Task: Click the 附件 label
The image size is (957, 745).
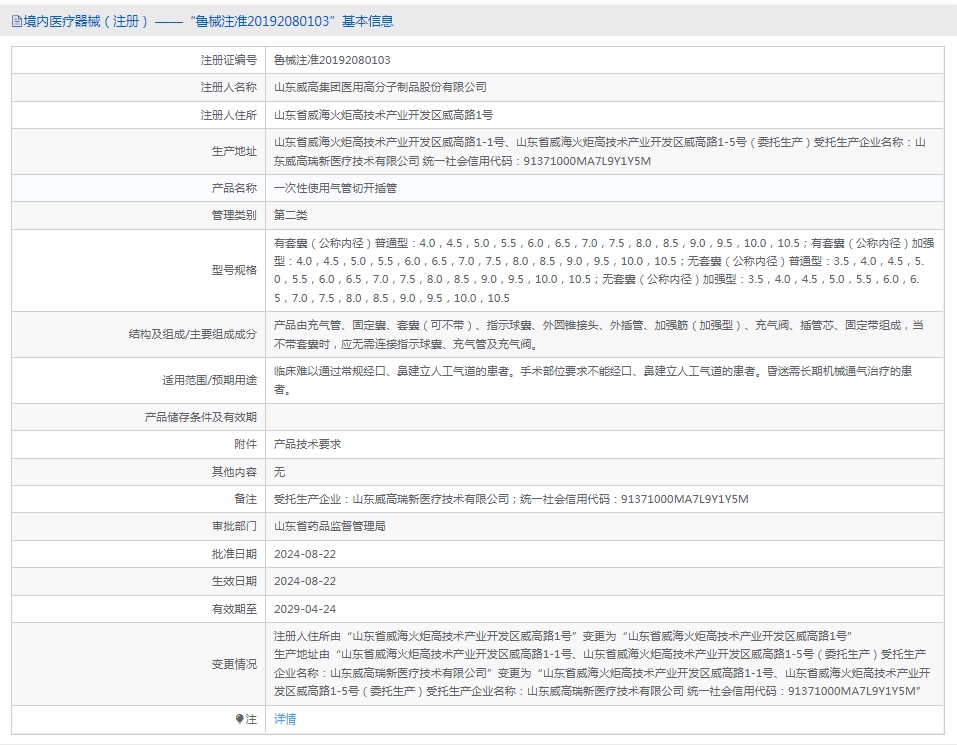Action: tap(245, 444)
